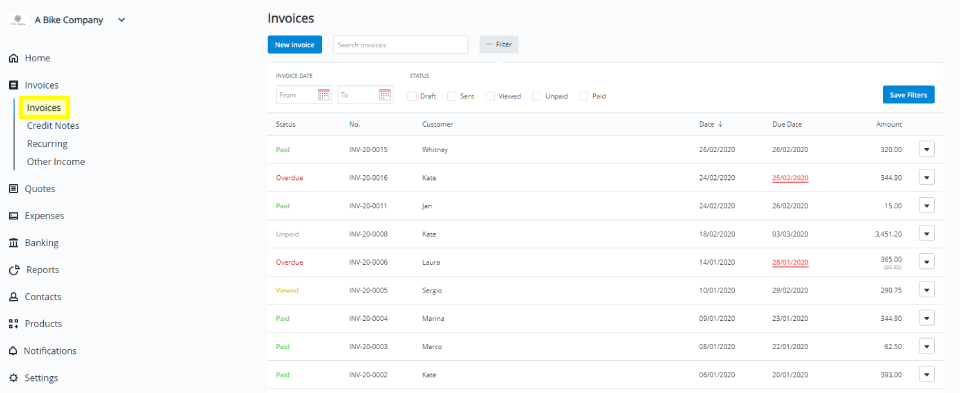Click the Contacts person icon
This screenshot has height=393, width=960.
click(13, 297)
